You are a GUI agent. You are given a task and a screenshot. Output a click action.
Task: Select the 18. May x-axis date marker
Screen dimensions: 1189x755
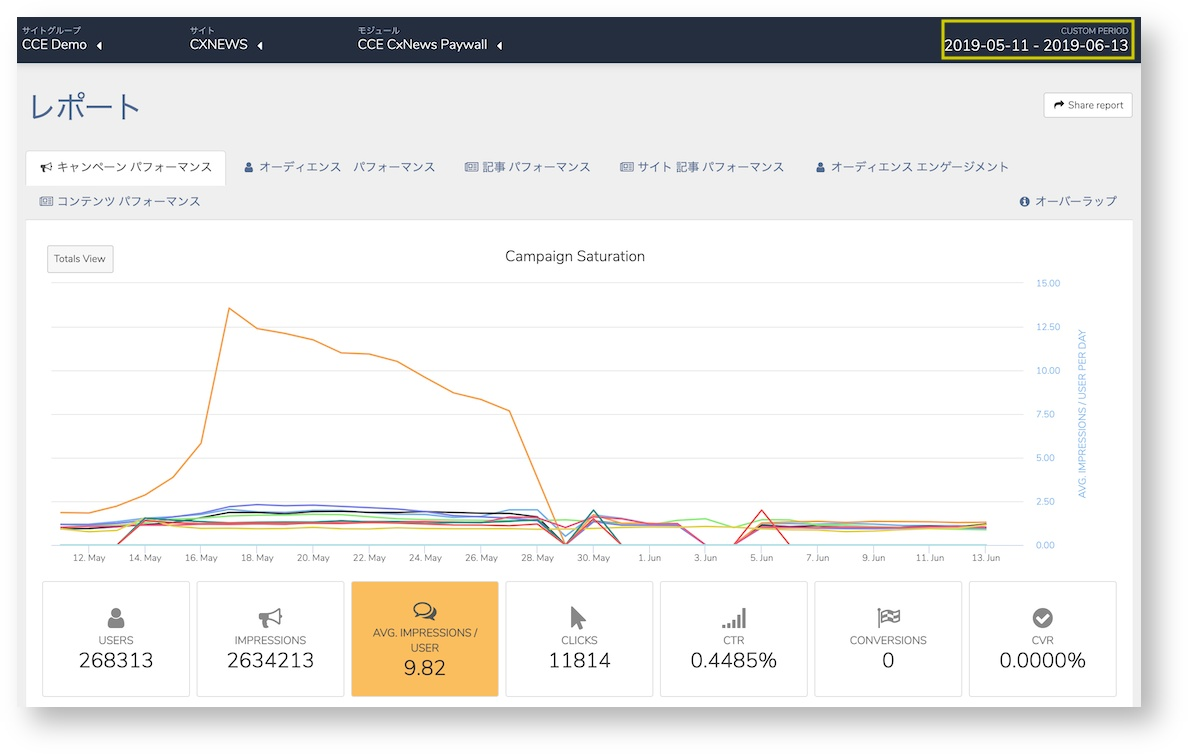pyautogui.click(x=257, y=558)
